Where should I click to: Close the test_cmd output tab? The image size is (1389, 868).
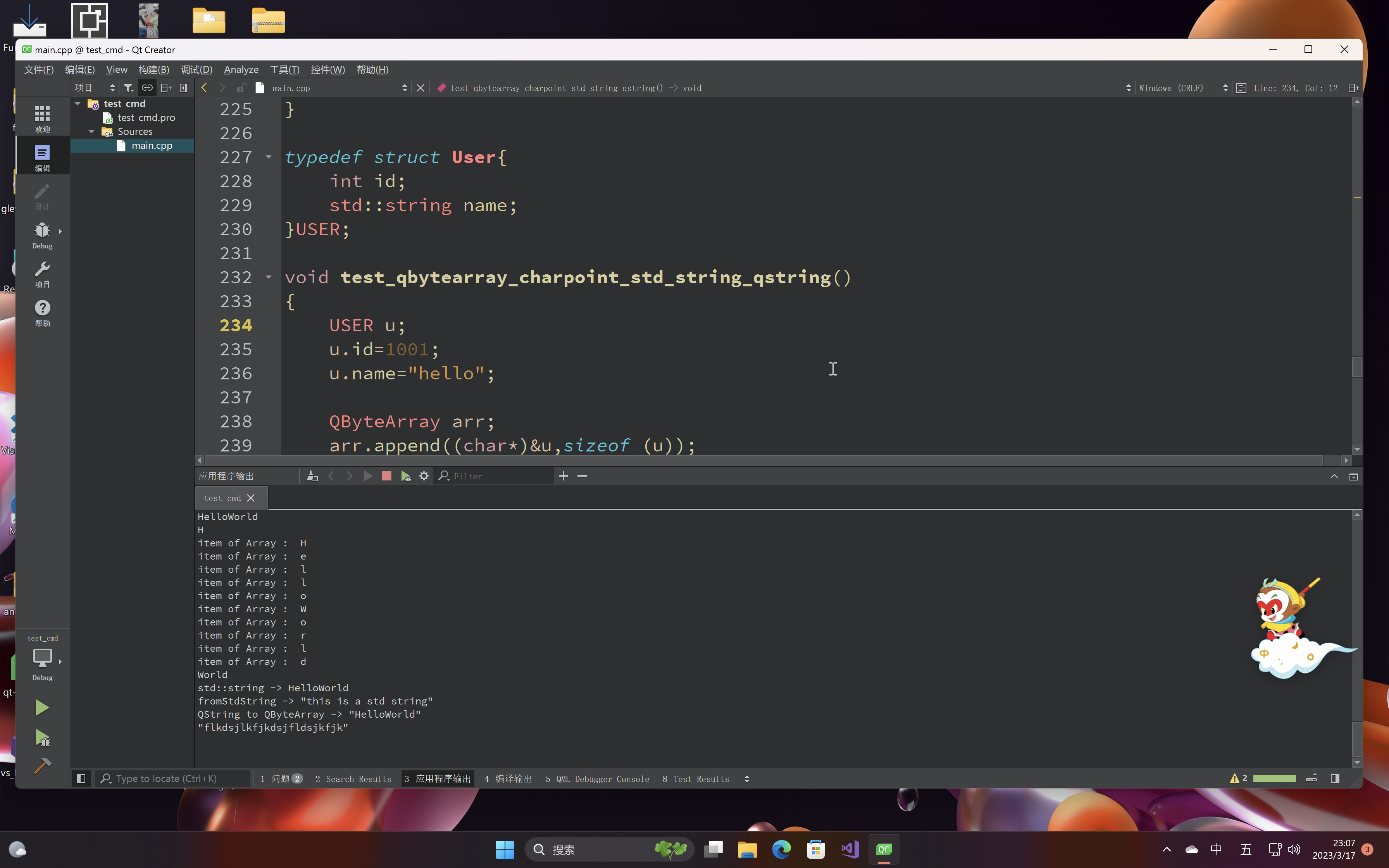pos(251,498)
